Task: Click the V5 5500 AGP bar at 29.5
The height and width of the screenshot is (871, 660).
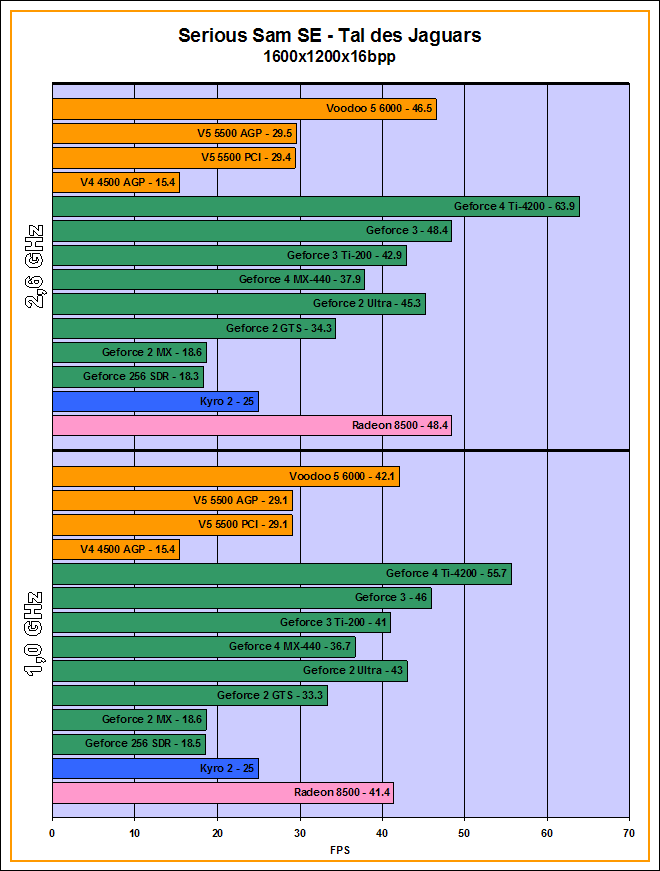Action: click(x=173, y=133)
